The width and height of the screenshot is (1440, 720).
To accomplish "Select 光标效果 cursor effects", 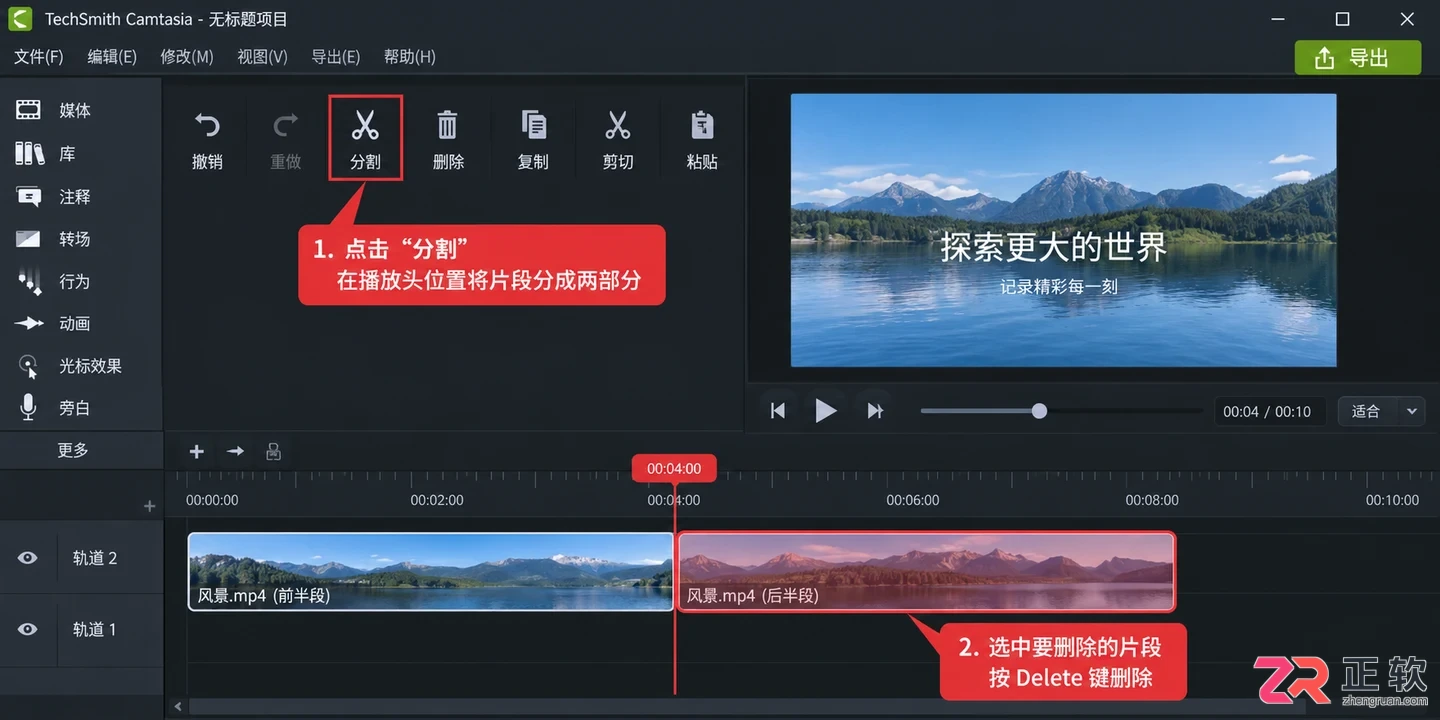I will [x=70, y=366].
